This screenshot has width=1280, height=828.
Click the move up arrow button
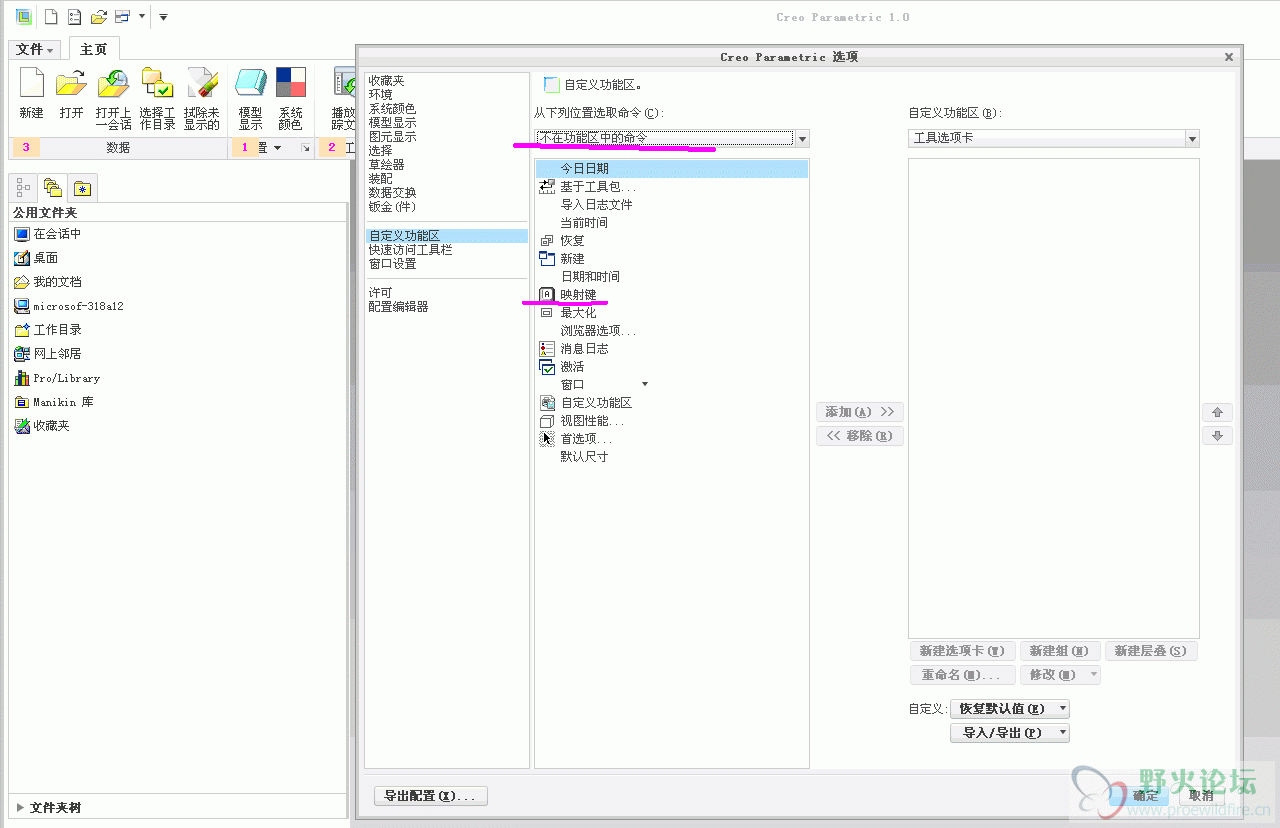coord(1217,412)
